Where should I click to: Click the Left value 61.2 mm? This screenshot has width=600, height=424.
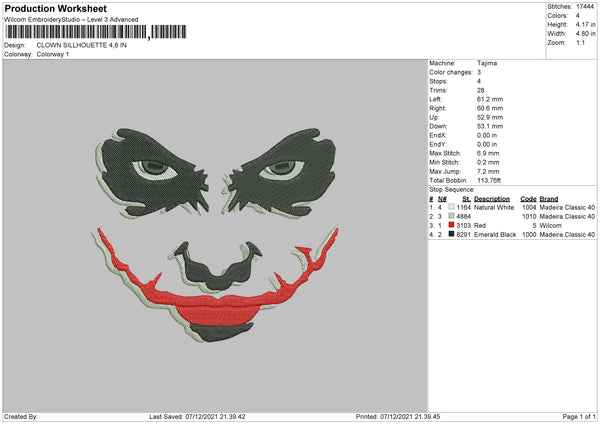tap(490, 99)
